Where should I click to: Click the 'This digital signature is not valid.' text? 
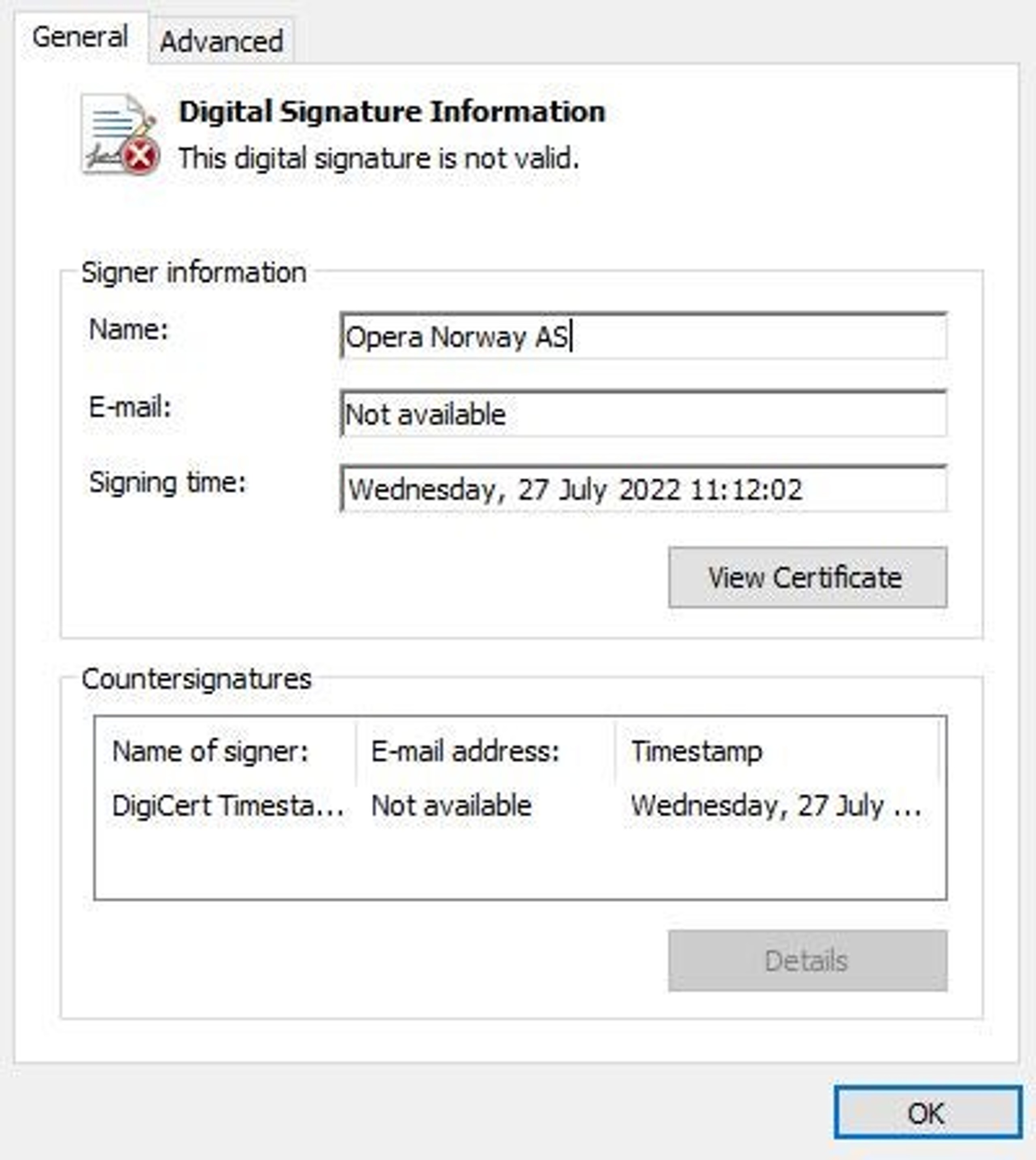[379, 158]
